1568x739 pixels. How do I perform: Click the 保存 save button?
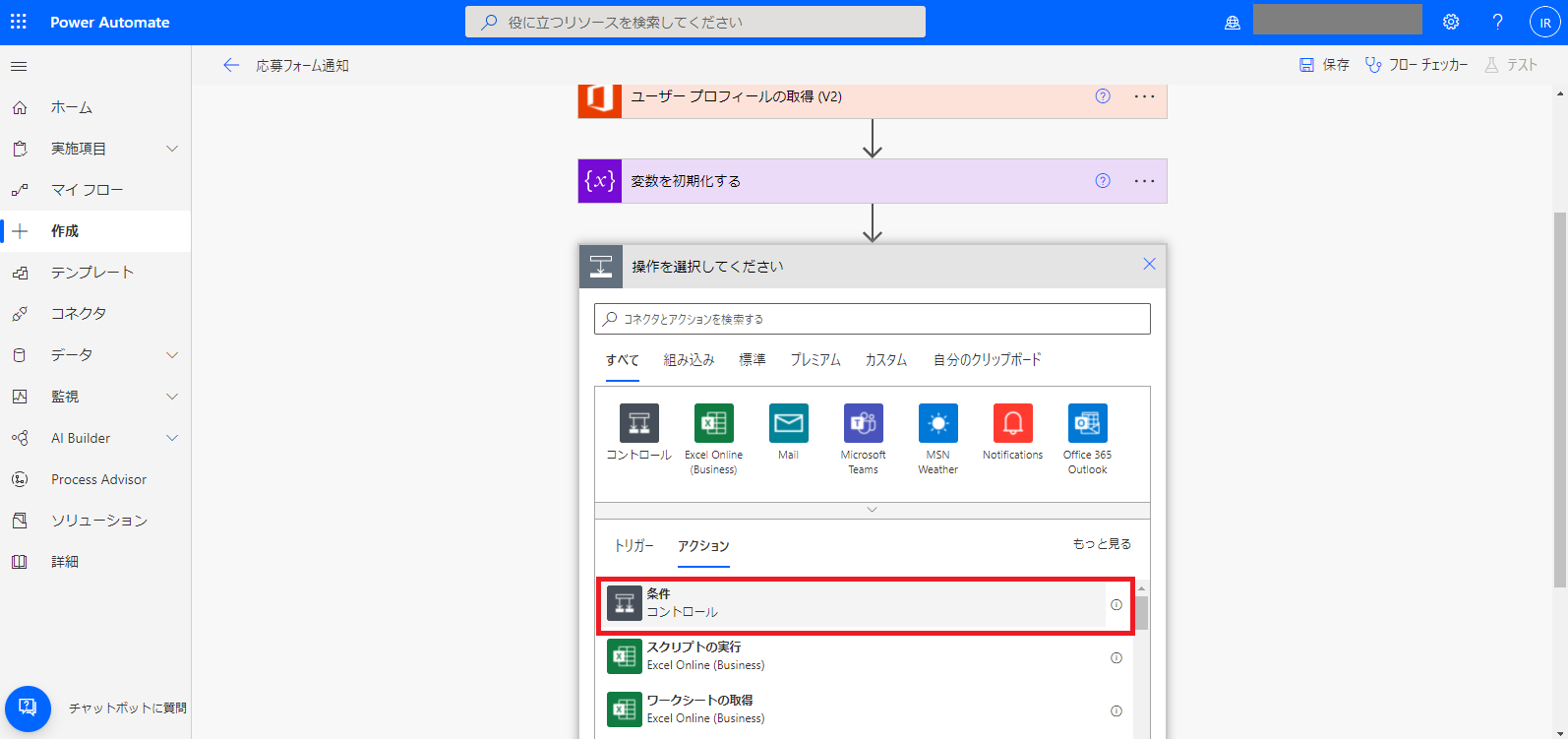point(1324,65)
